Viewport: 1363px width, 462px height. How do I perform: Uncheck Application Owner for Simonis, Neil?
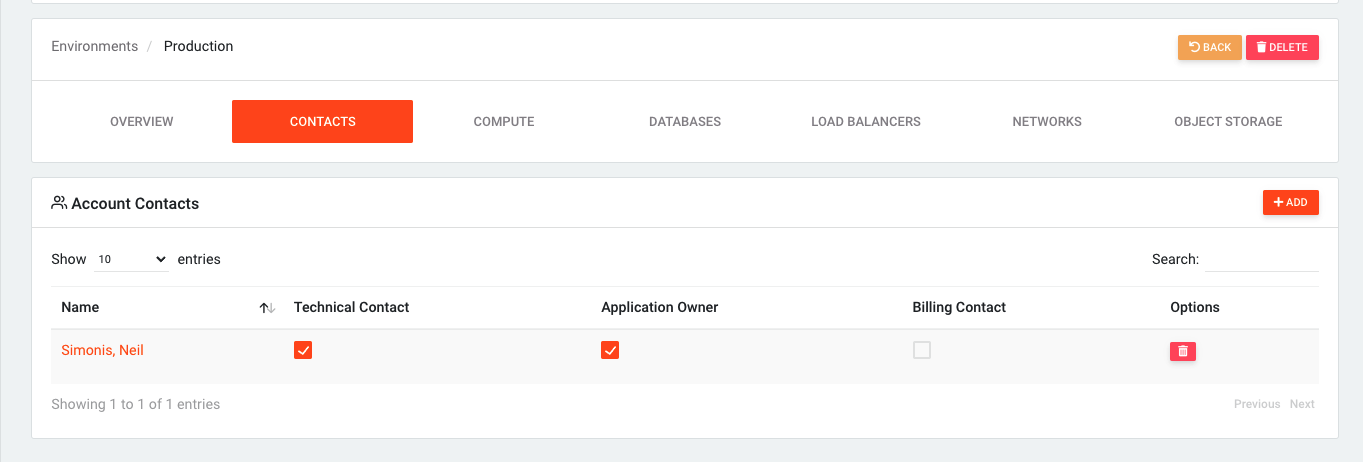pyautogui.click(x=610, y=350)
